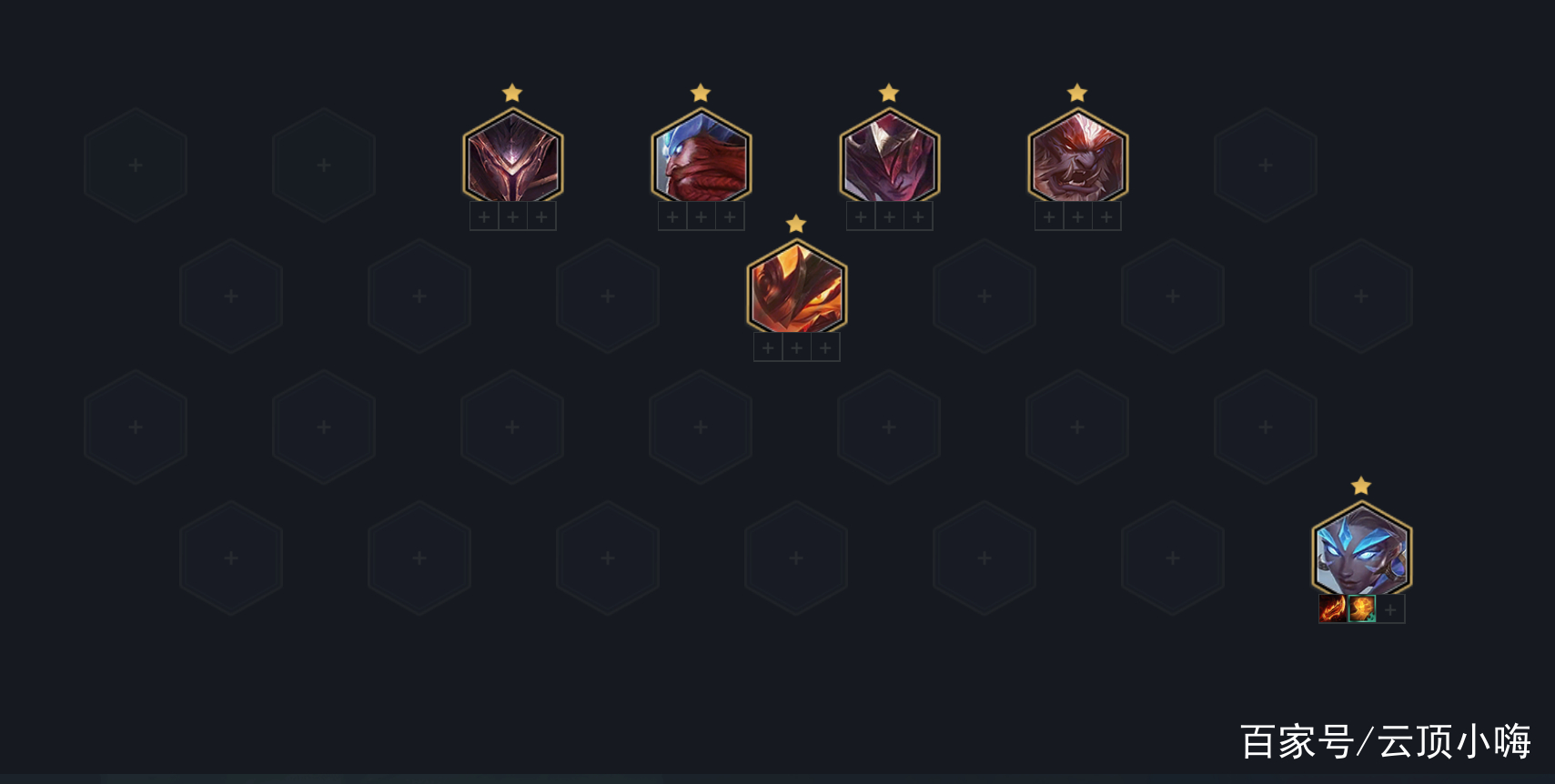Select the red-bearded champion with blue helmet
Image resolution: width=1555 pixels, height=784 pixels.
coord(702,156)
